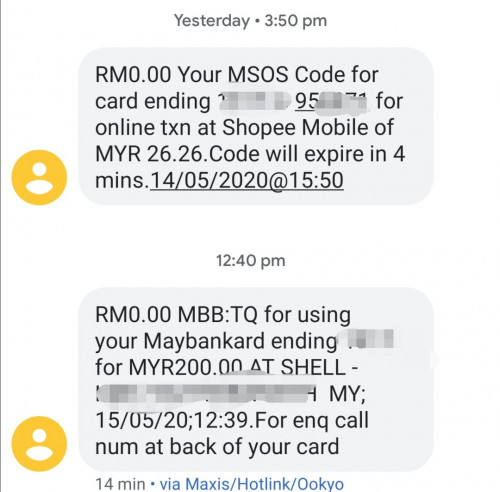Tap blurred card digits after 'Maybankard ending'
Screen dimensions: 500x492
367,339
